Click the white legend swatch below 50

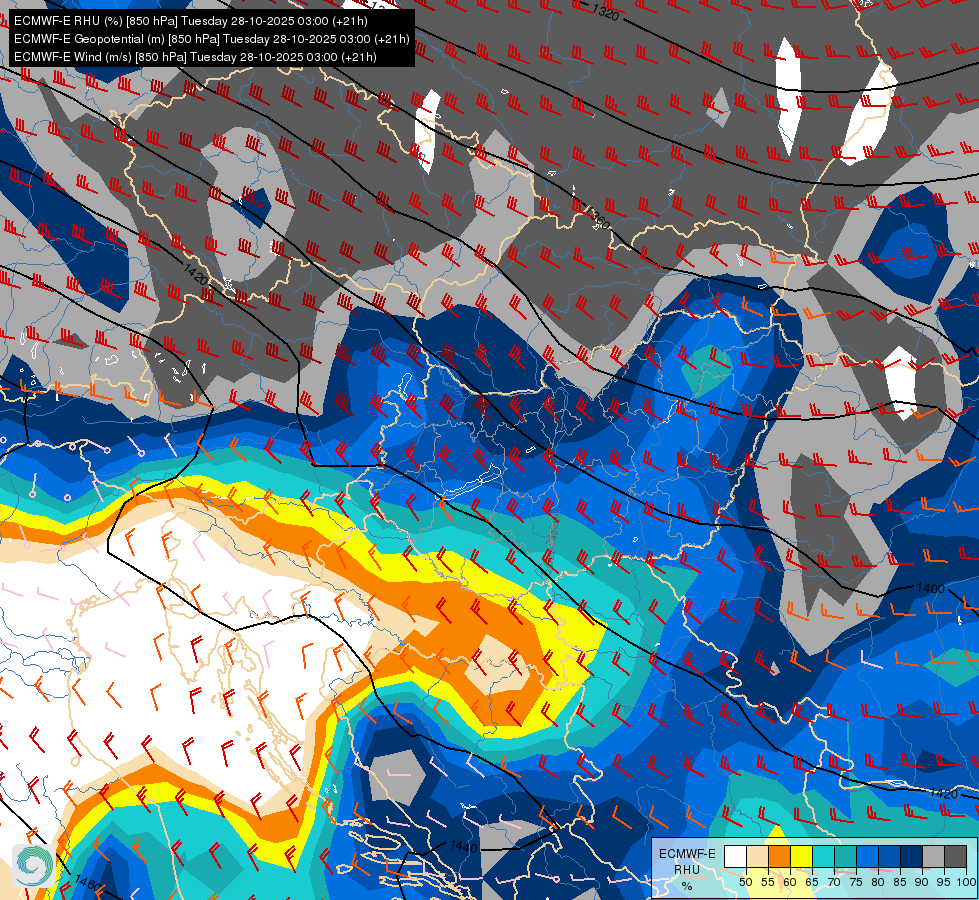click(x=735, y=856)
